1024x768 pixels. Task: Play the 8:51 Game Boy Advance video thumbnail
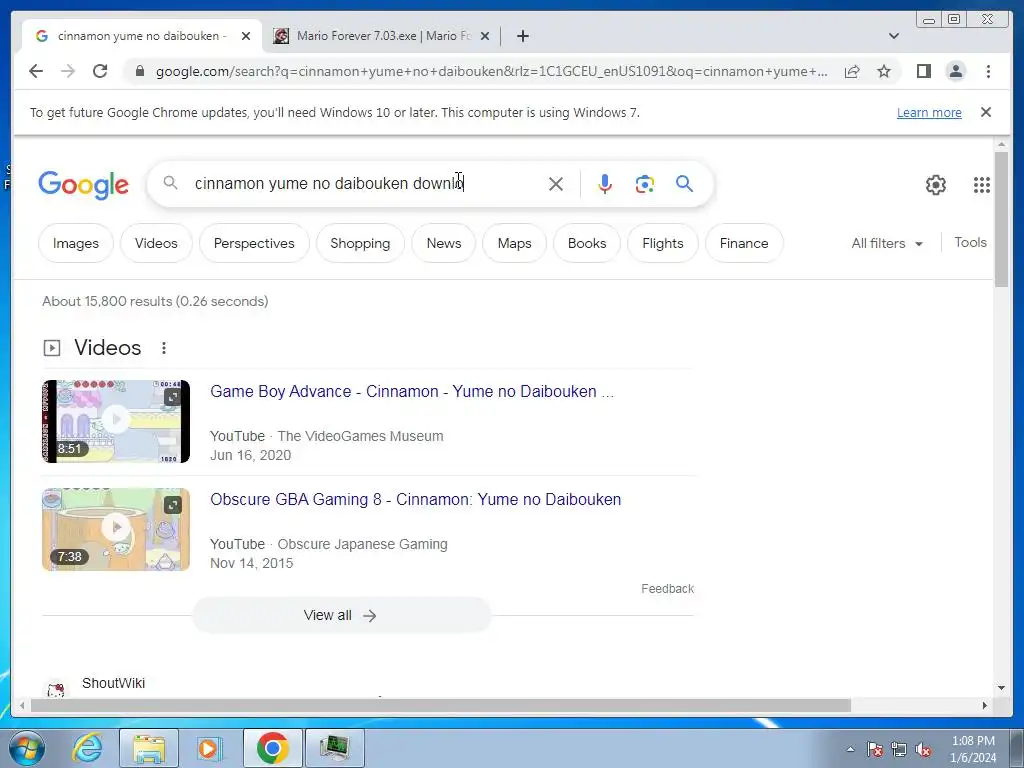(116, 421)
